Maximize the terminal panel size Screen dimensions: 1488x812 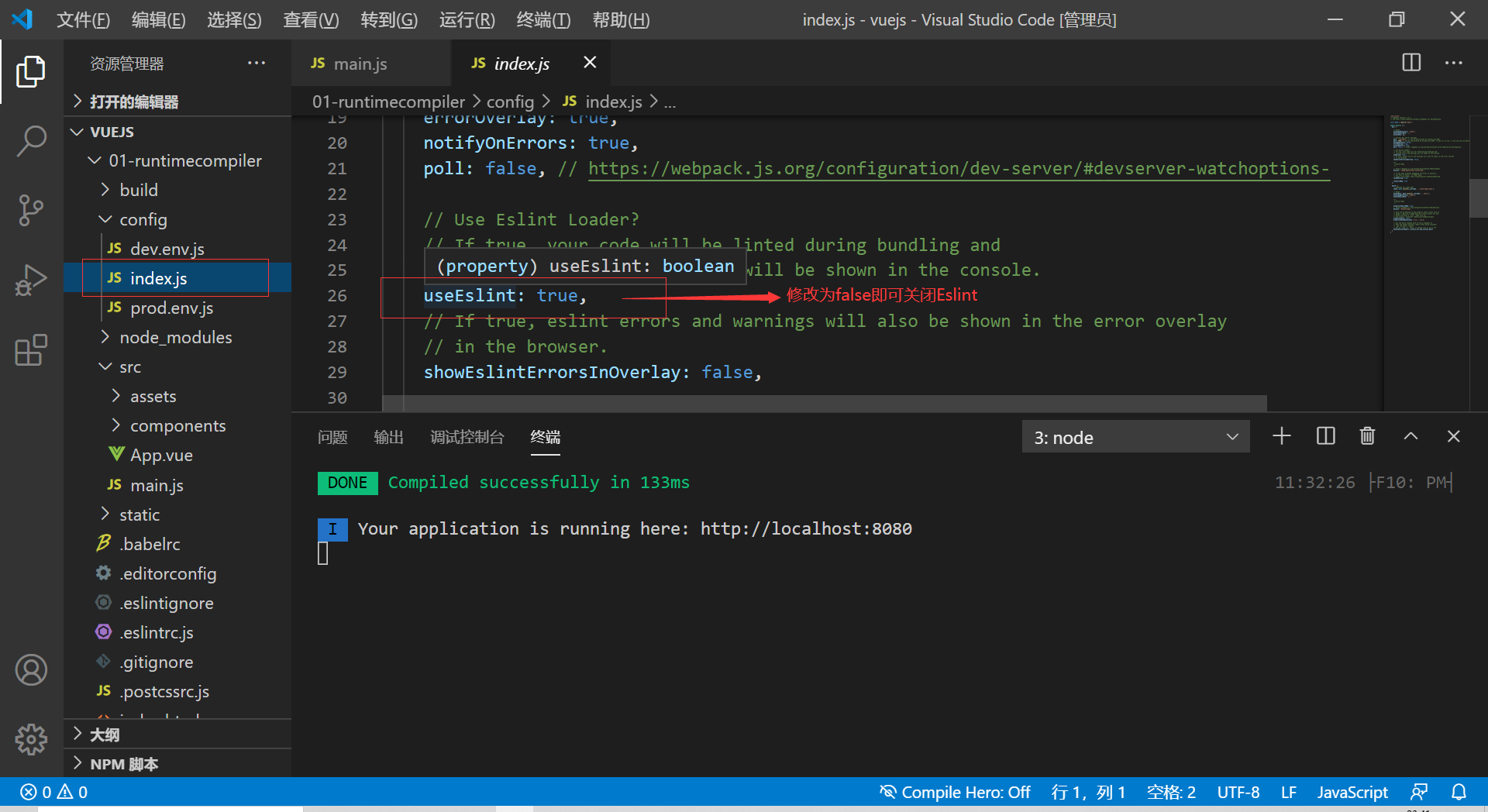(x=1411, y=436)
